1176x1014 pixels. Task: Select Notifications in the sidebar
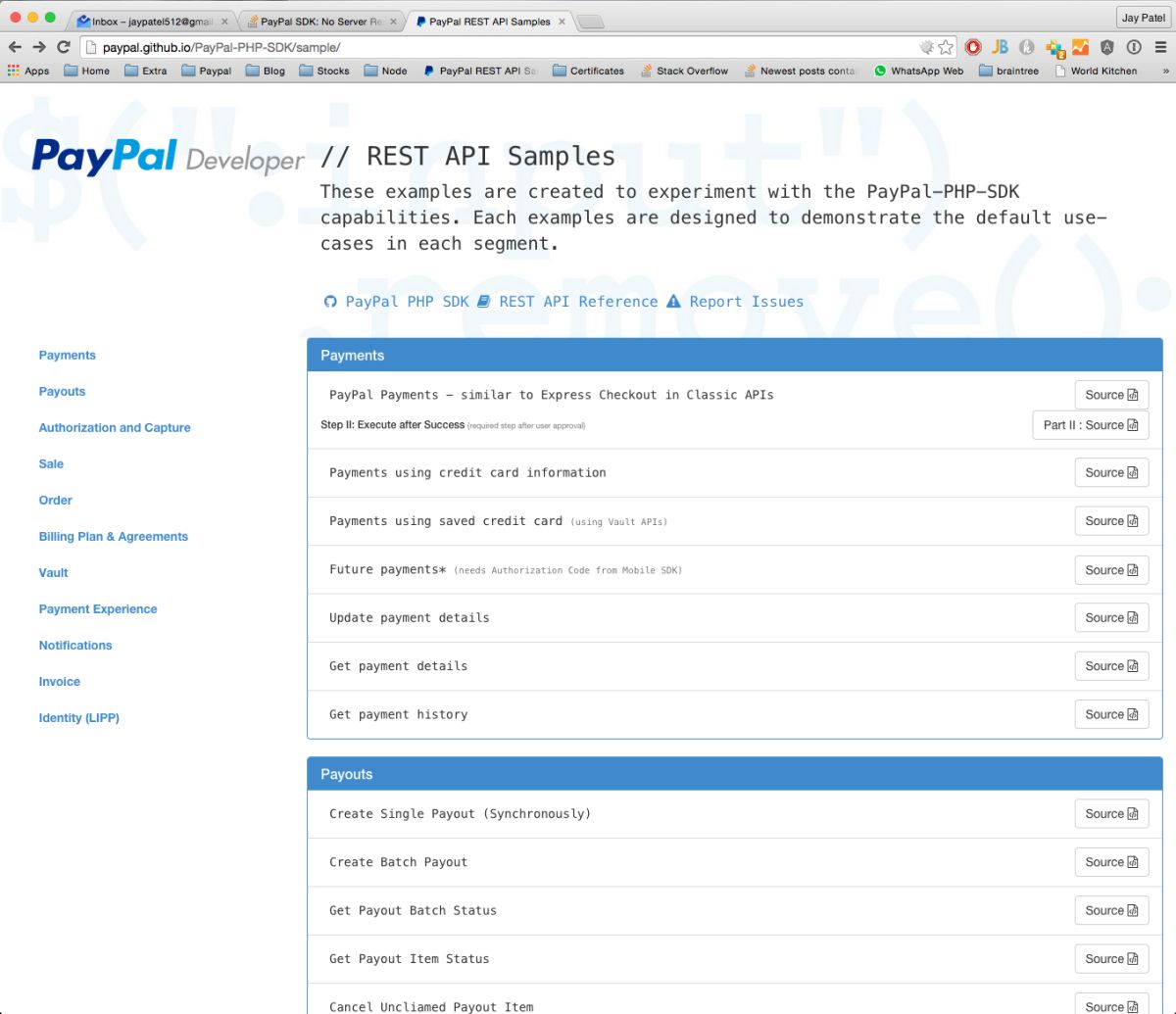75,646
